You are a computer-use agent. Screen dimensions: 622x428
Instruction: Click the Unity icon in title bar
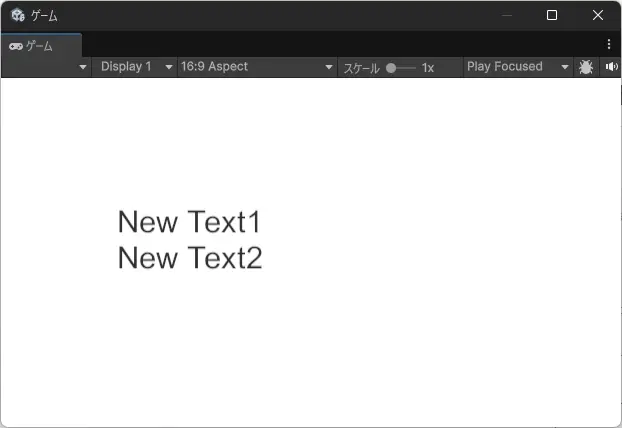pos(18,15)
